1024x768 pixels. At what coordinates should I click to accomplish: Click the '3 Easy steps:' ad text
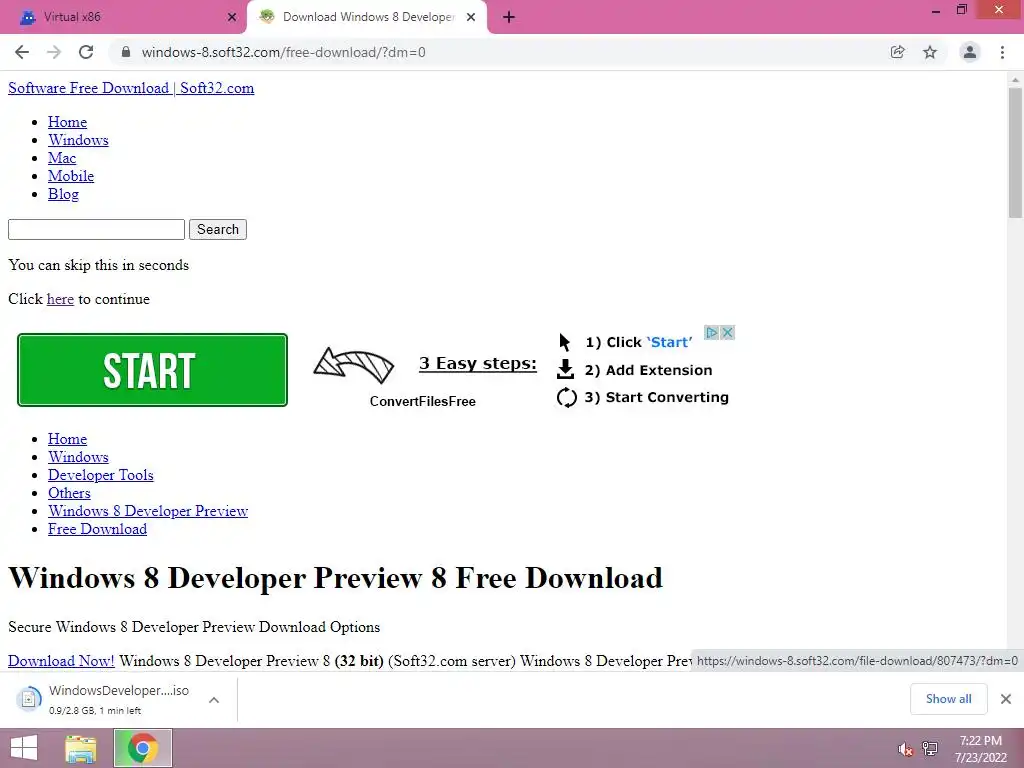tap(477, 363)
